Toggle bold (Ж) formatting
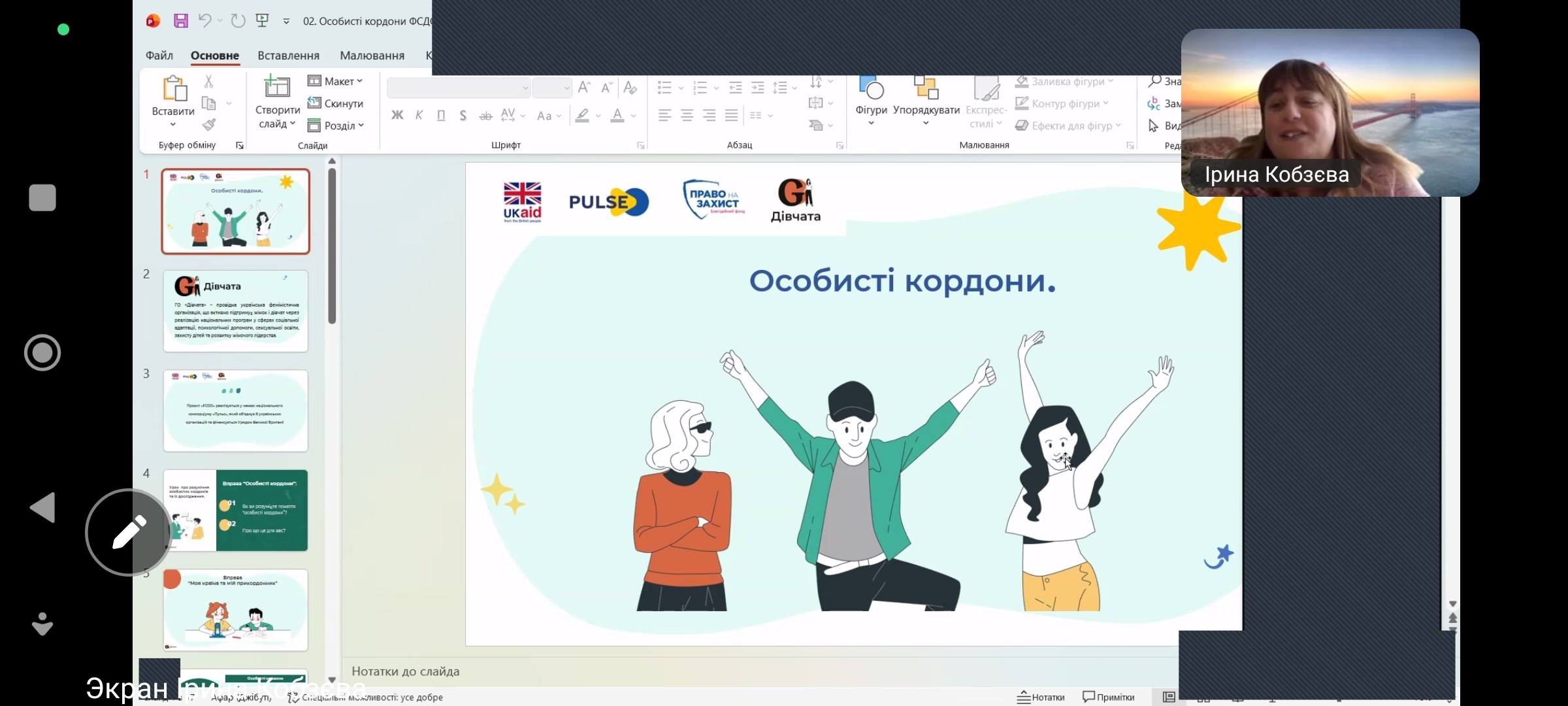Screen dimensions: 1568x706 click(x=397, y=116)
